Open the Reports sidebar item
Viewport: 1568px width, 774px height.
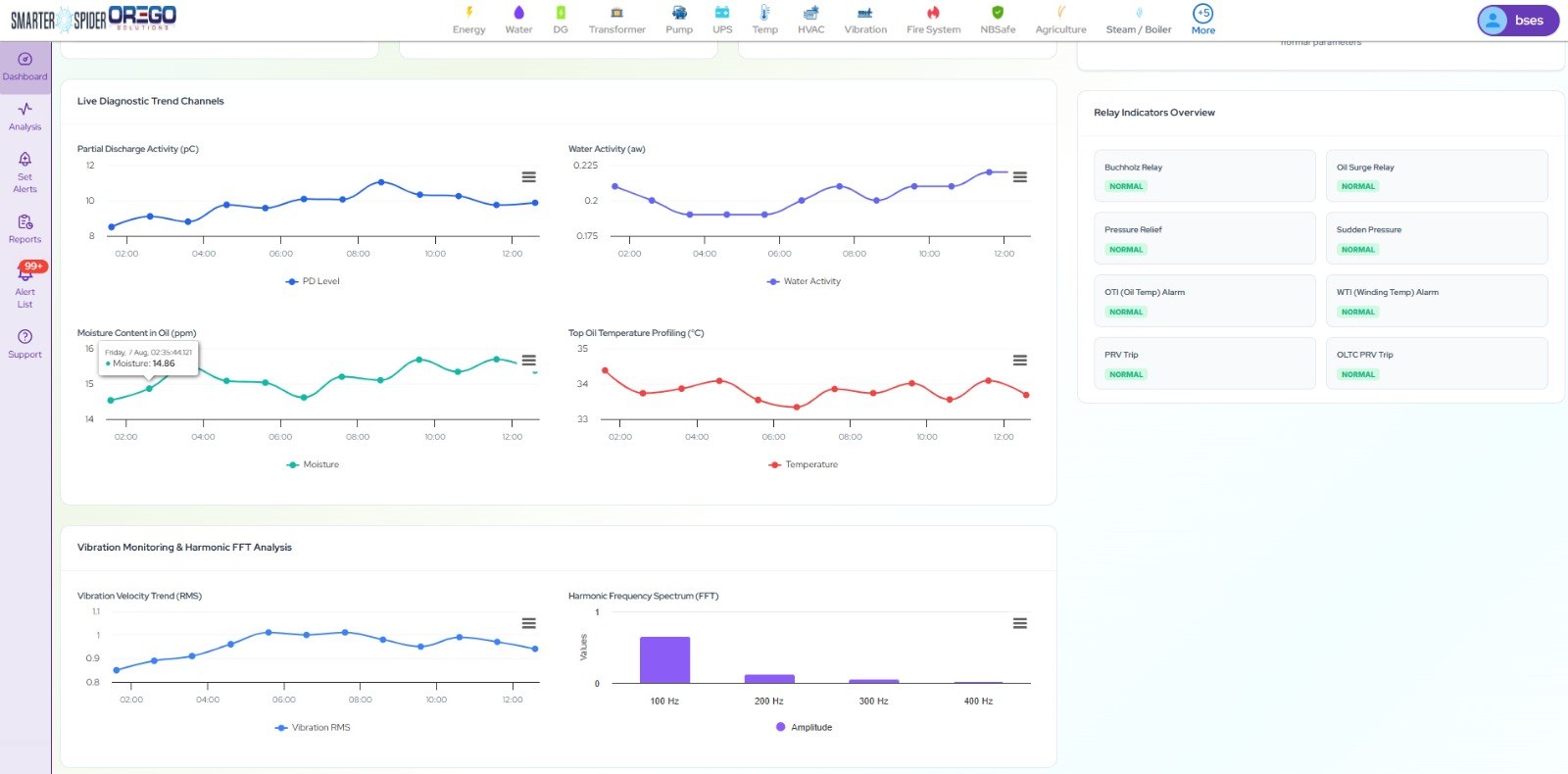[25, 229]
